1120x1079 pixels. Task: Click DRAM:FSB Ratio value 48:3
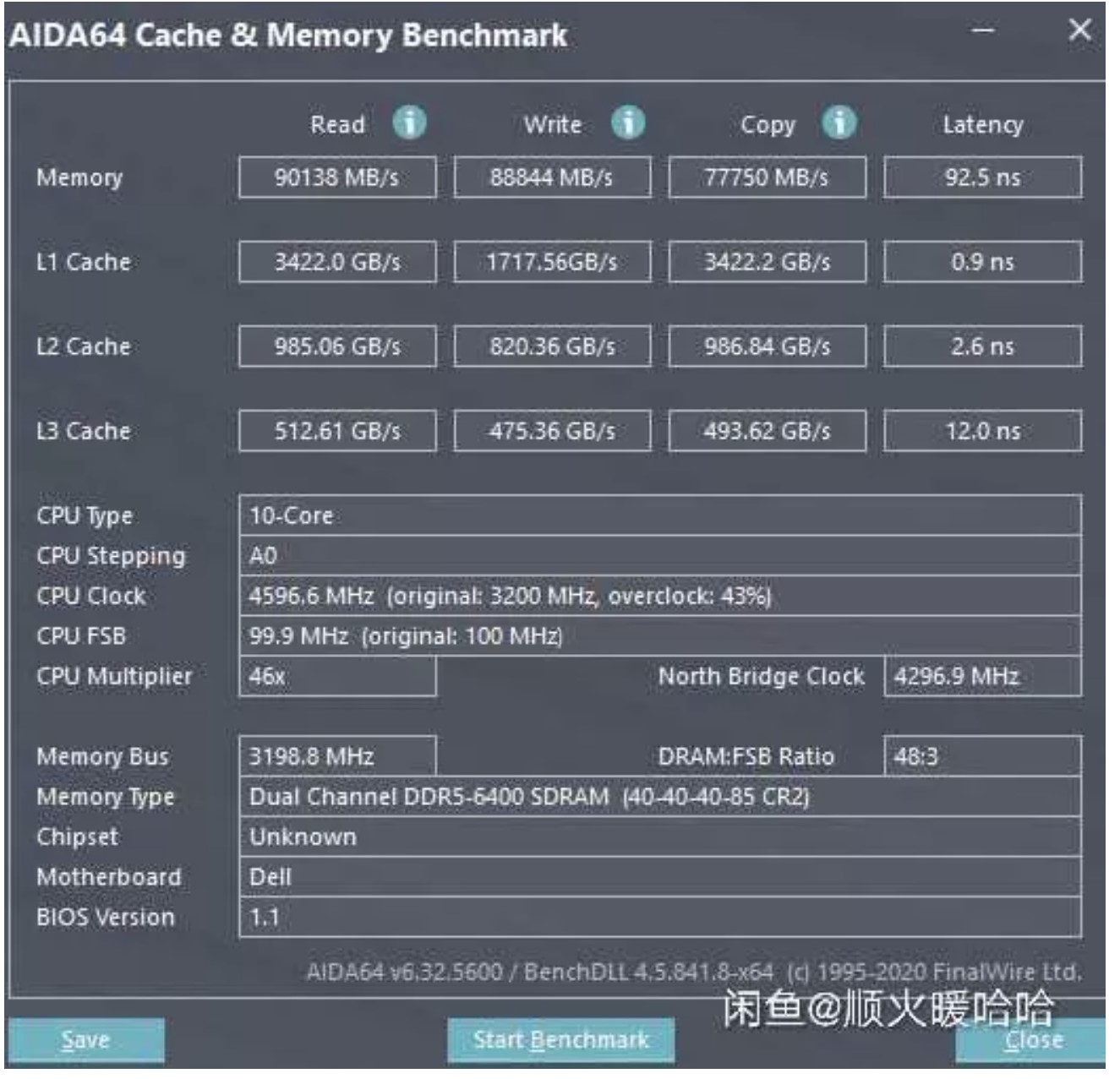pyautogui.click(x=982, y=756)
